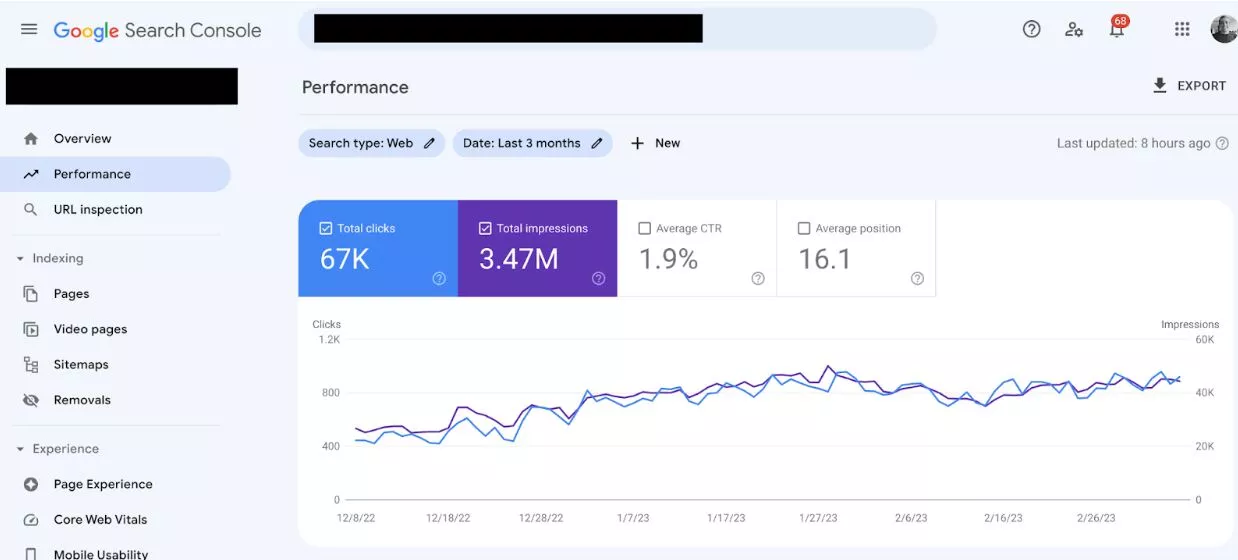1238x560 pixels.
Task: Go to Overview in the sidebar
Action: tap(82, 139)
